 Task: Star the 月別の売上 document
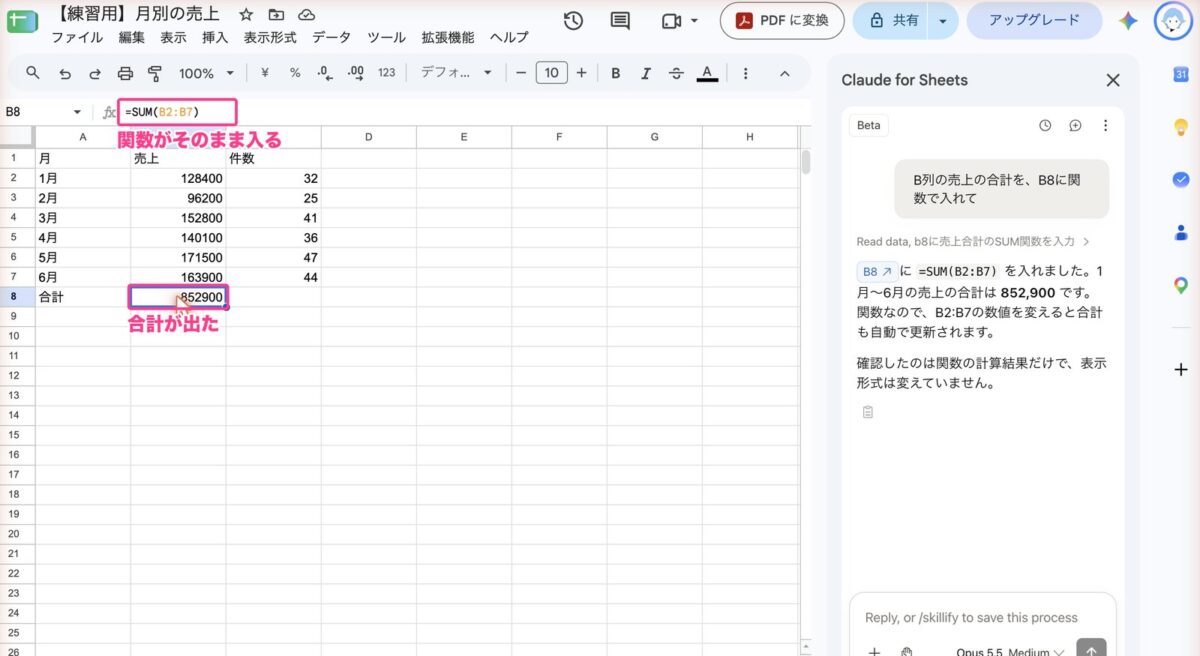pyautogui.click(x=245, y=15)
